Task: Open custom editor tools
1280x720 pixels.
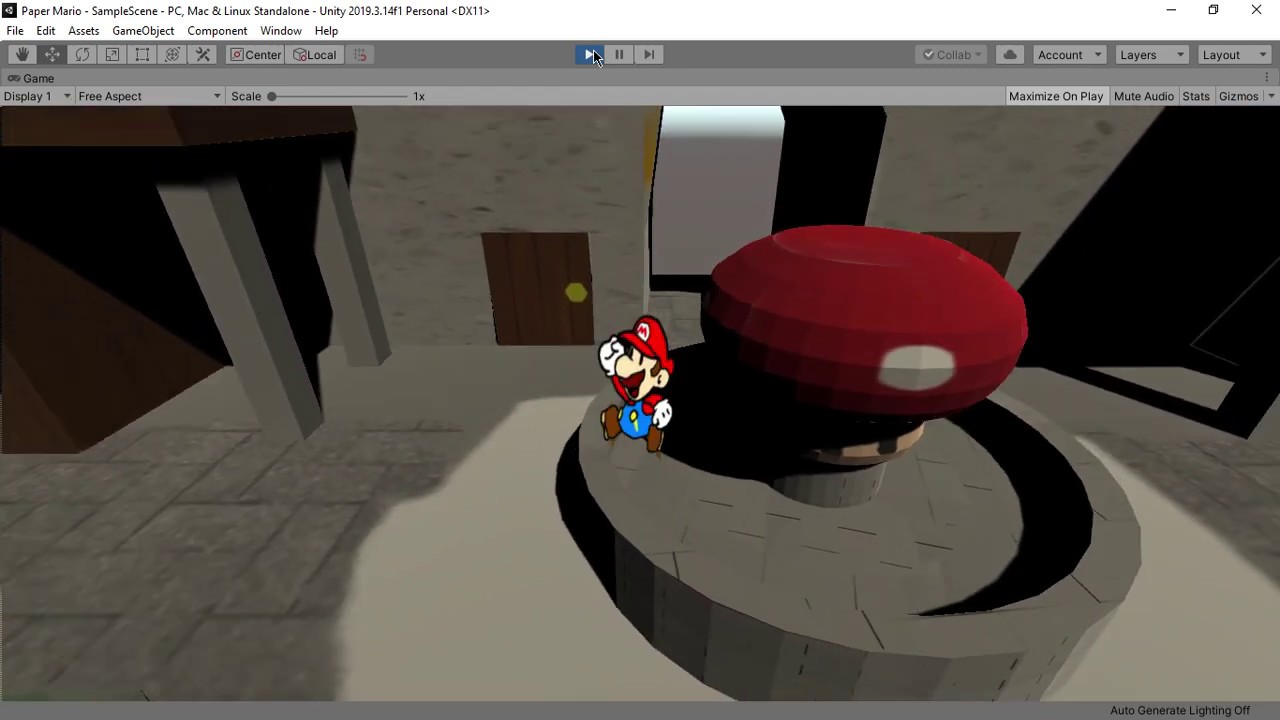Action: tap(203, 55)
